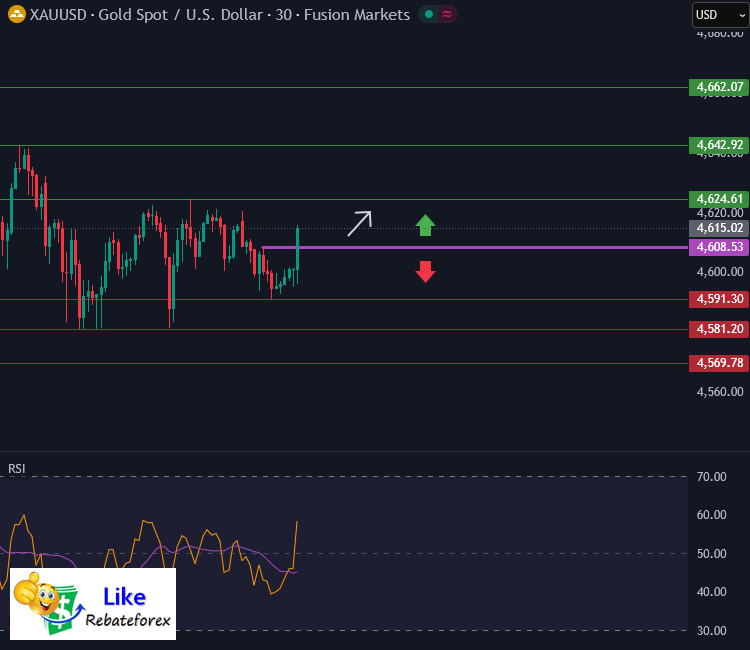750x650 pixels.
Task: Select the 4,591.30 red price label
Action: tap(719, 299)
